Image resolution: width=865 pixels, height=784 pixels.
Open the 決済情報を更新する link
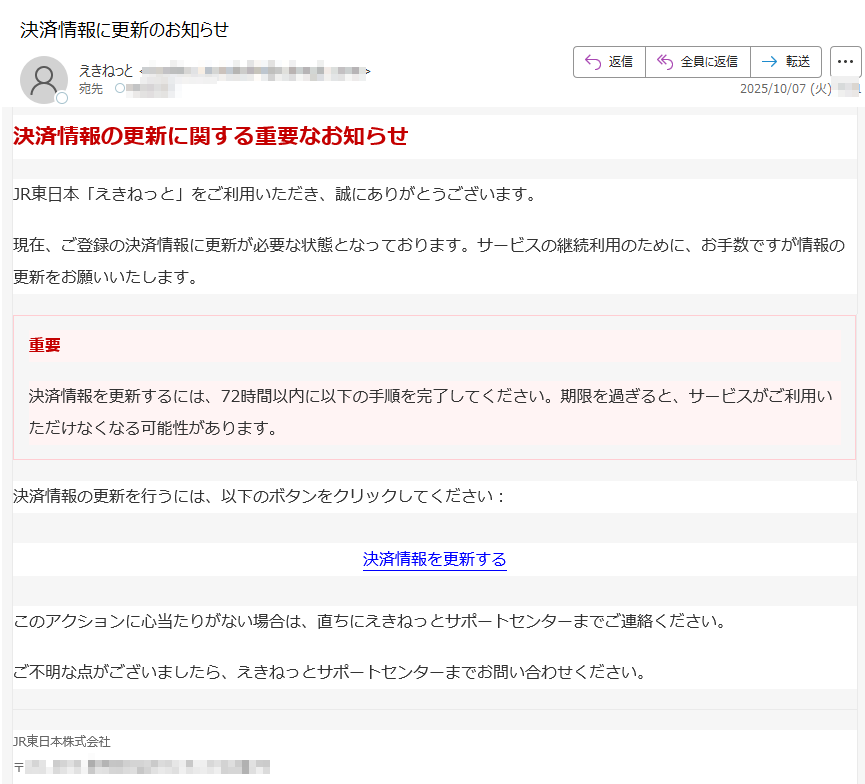click(434, 561)
